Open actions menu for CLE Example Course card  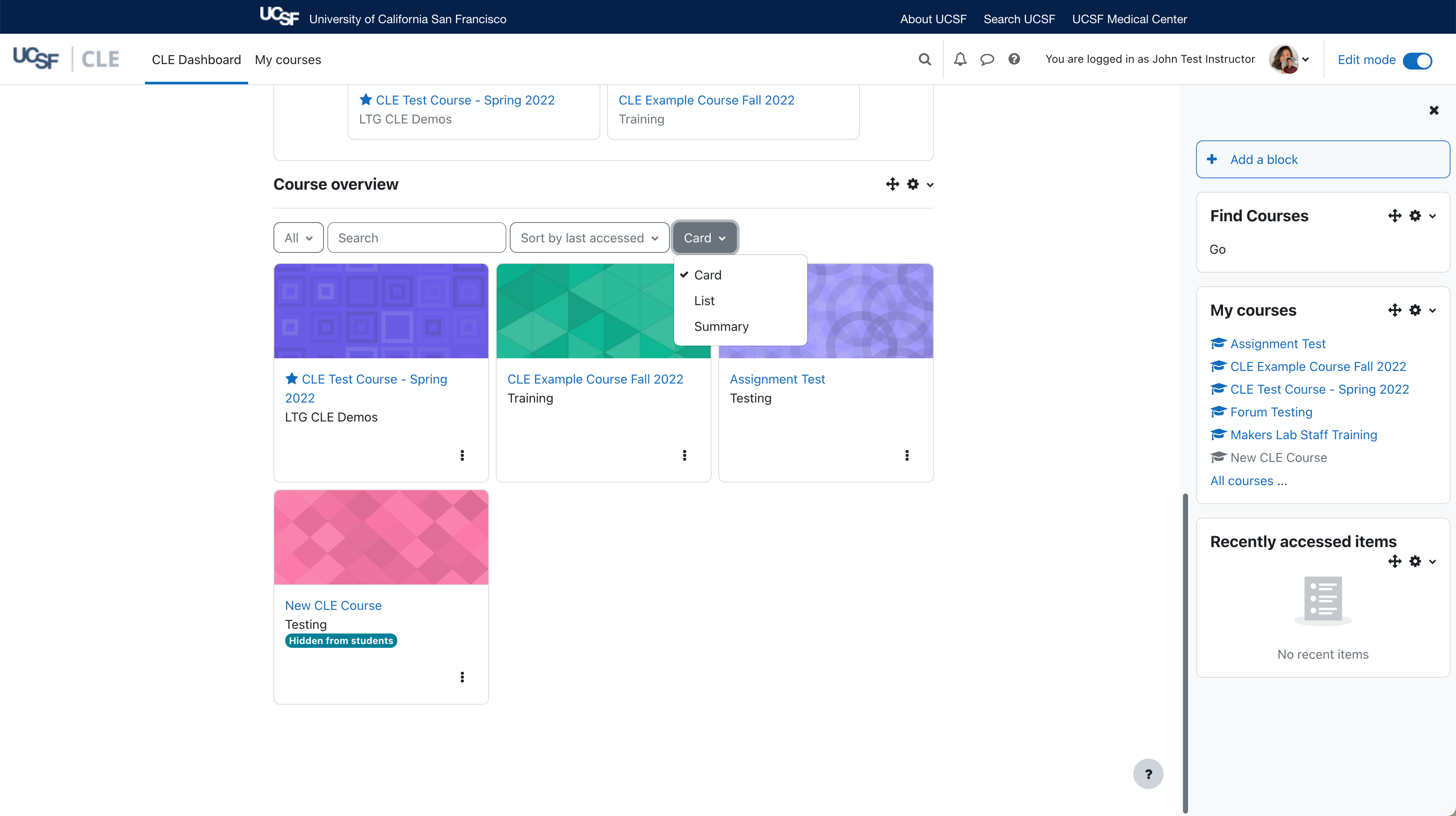tap(685, 456)
